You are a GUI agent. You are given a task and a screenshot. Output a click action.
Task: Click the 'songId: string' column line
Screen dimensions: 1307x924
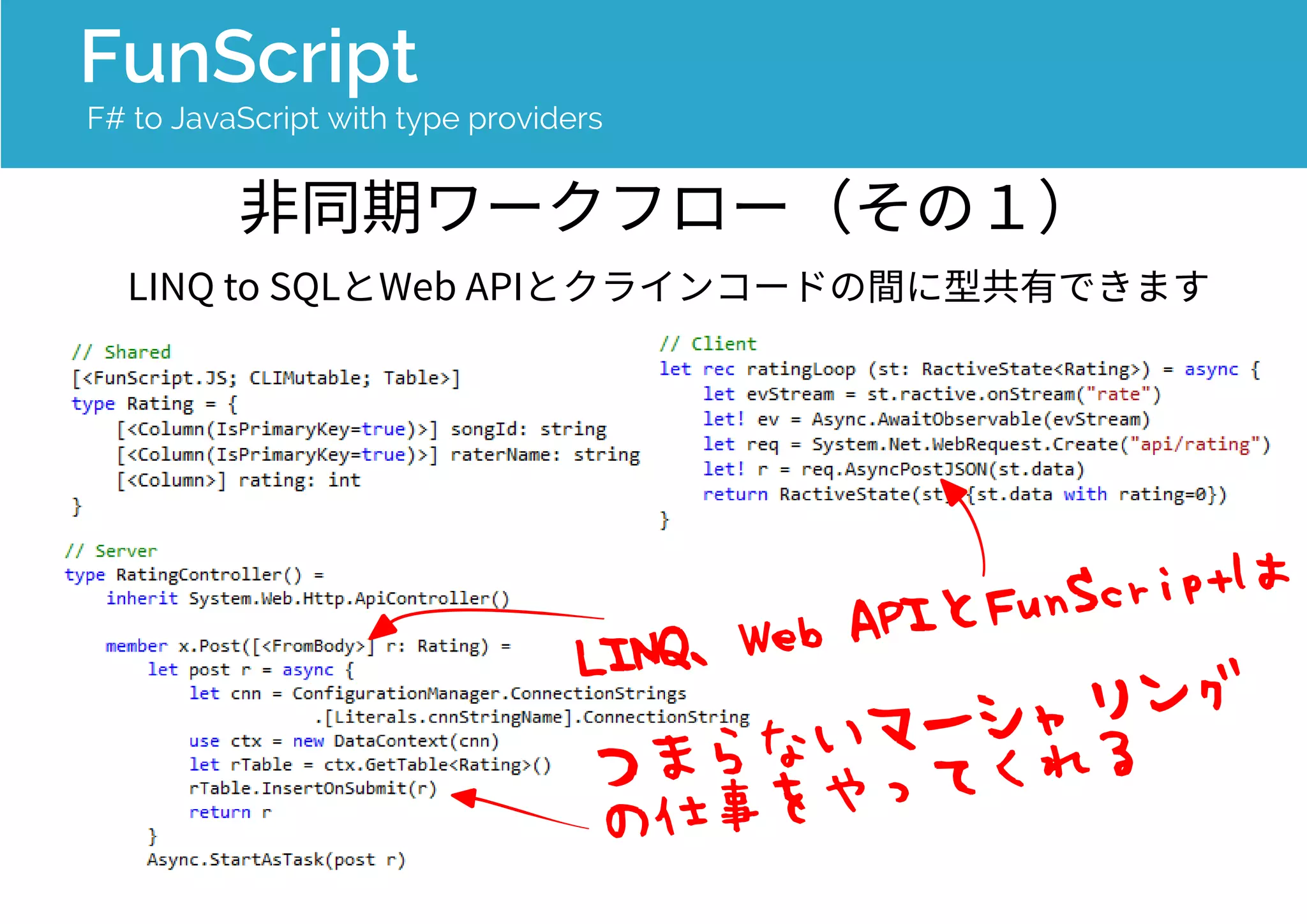pyautogui.click(x=362, y=429)
